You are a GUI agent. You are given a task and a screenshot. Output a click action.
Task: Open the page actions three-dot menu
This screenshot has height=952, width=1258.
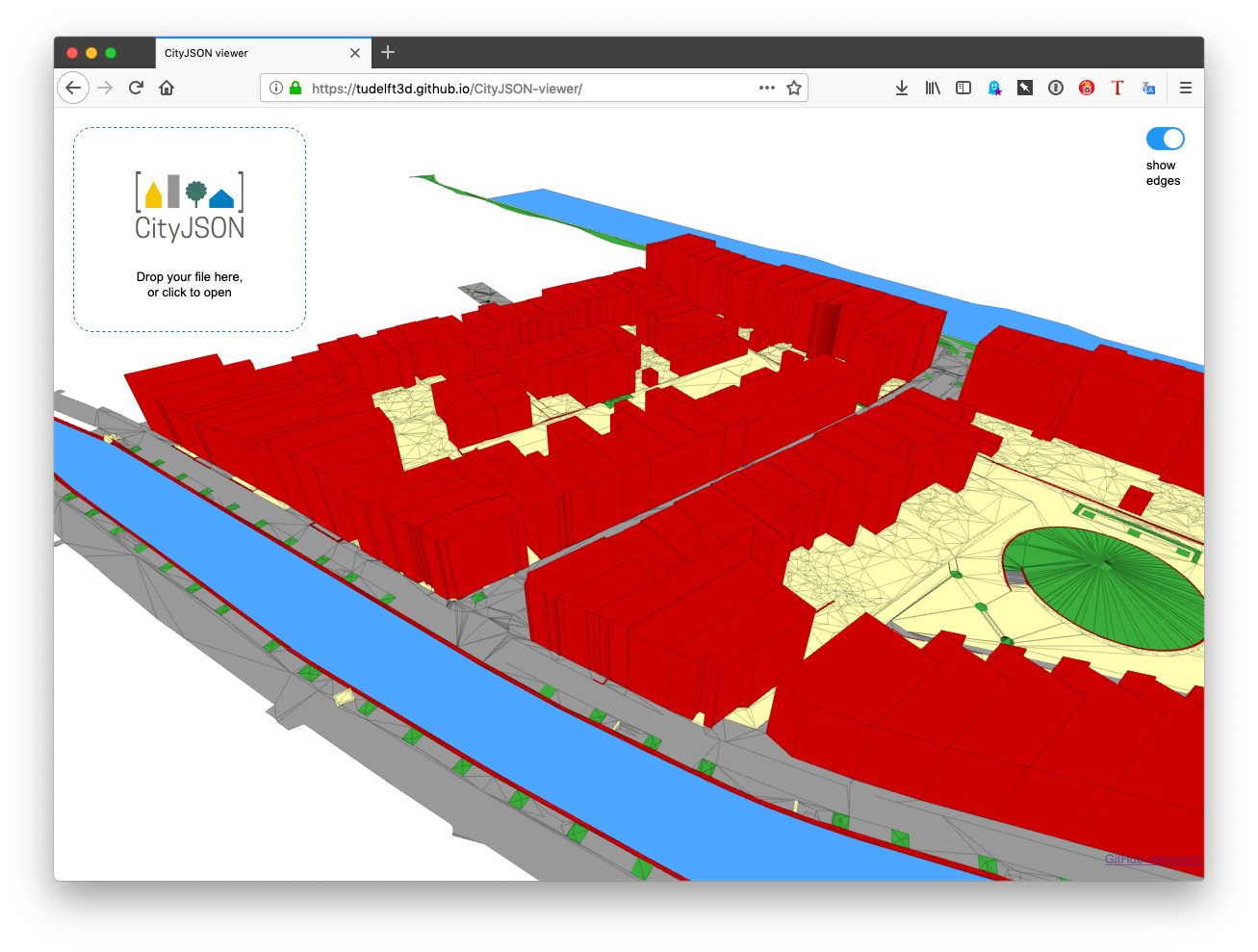tap(767, 88)
